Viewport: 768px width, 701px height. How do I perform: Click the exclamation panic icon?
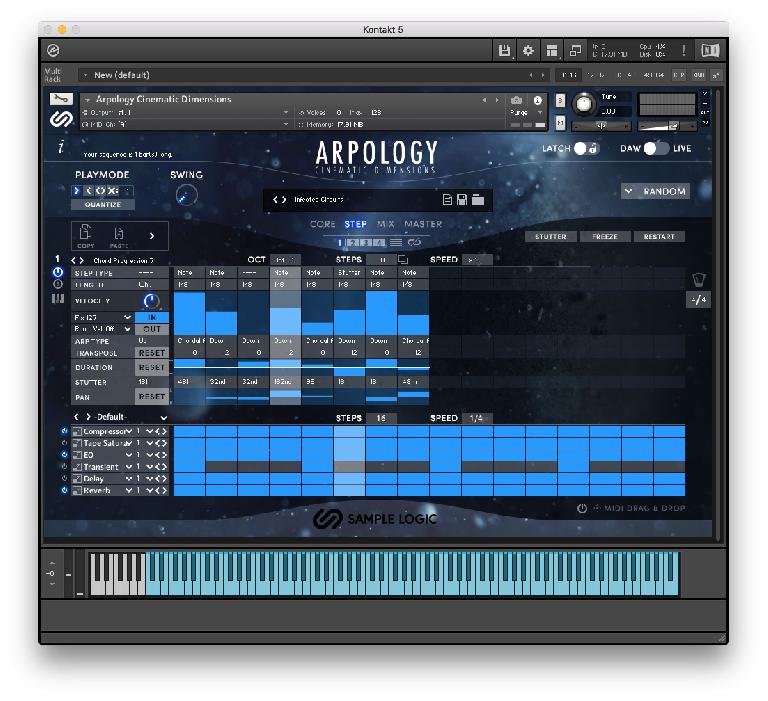[x=684, y=50]
